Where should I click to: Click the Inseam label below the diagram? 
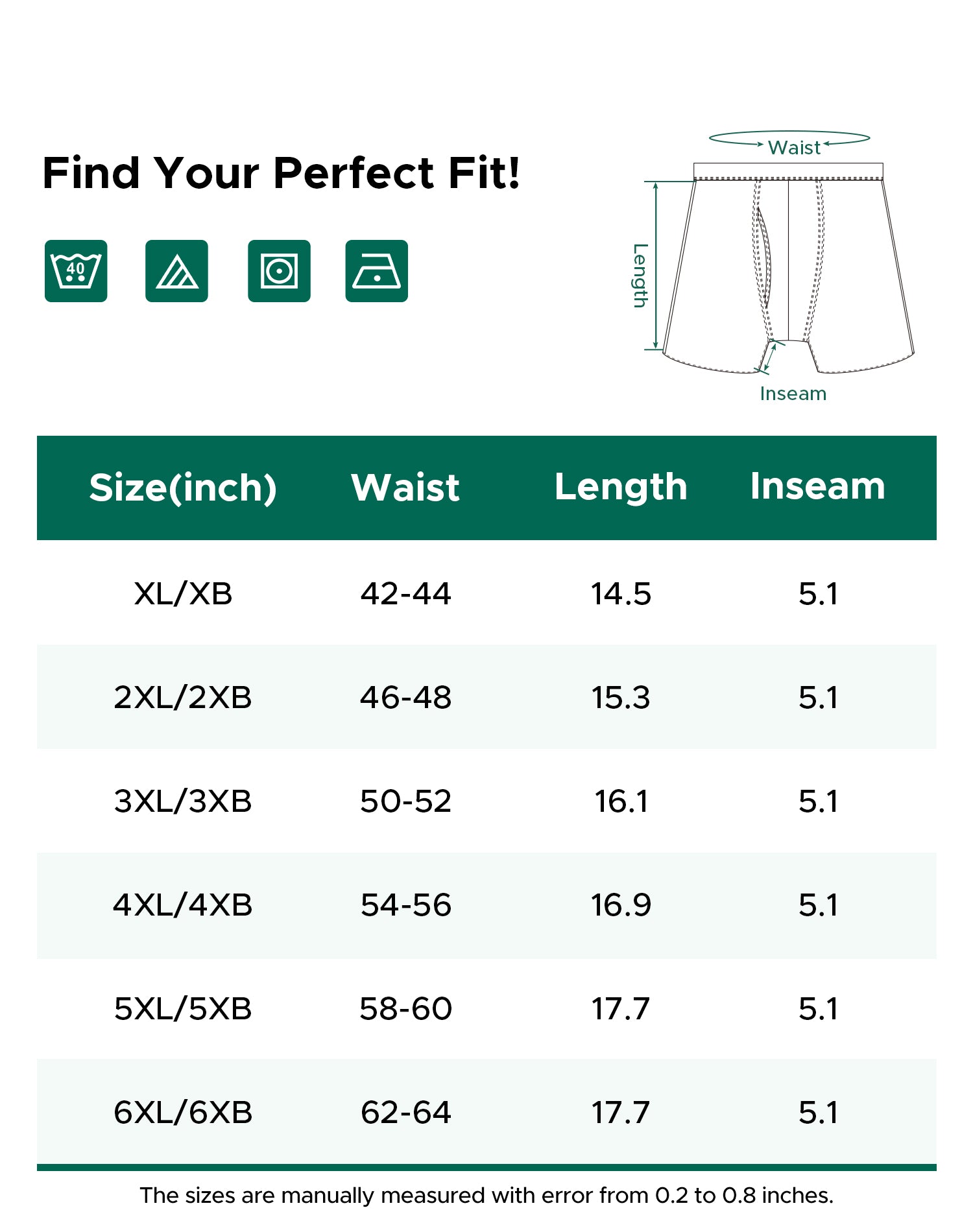click(793, 394)
